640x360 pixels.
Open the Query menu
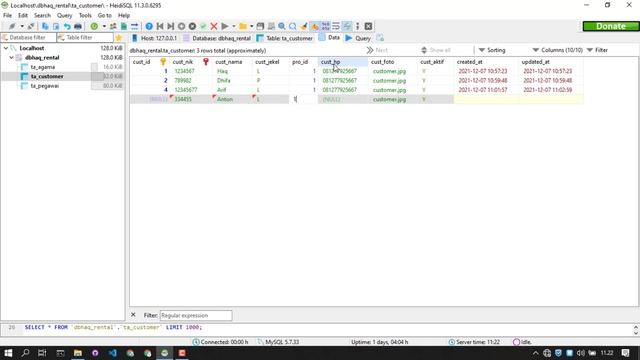pyautogui.click(x=64, y=16)
